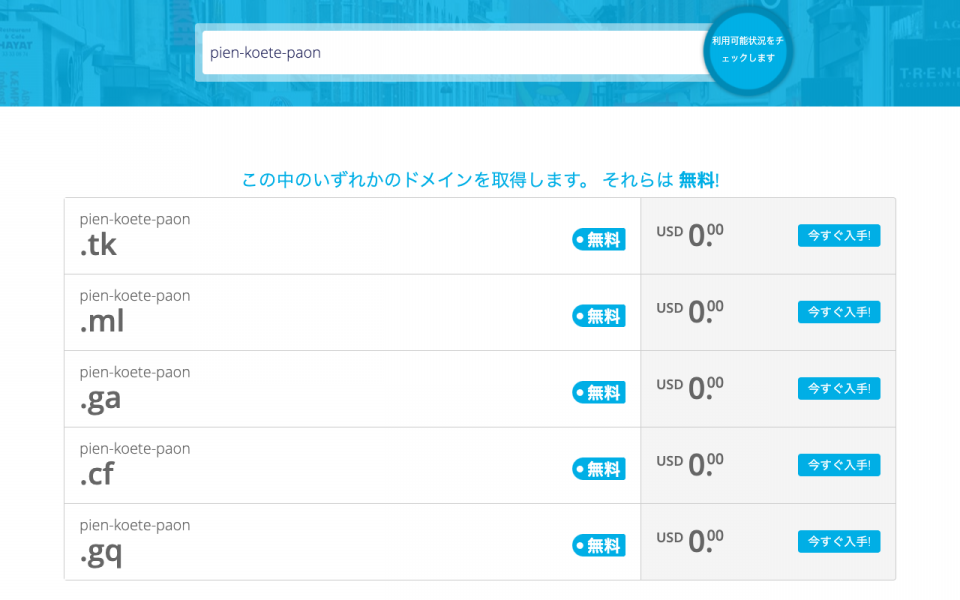This screenshot has height=600, width=960.
Task: Click the free tag badge for .gq domain
Action: (x=599, y=546)
